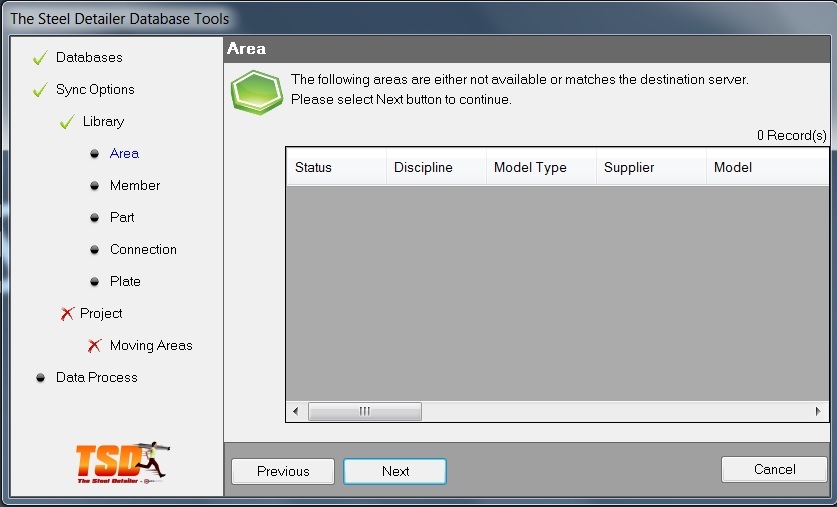837x507 pixels.
Task: Sort table by Discipline column
Action: pos(436,167)
